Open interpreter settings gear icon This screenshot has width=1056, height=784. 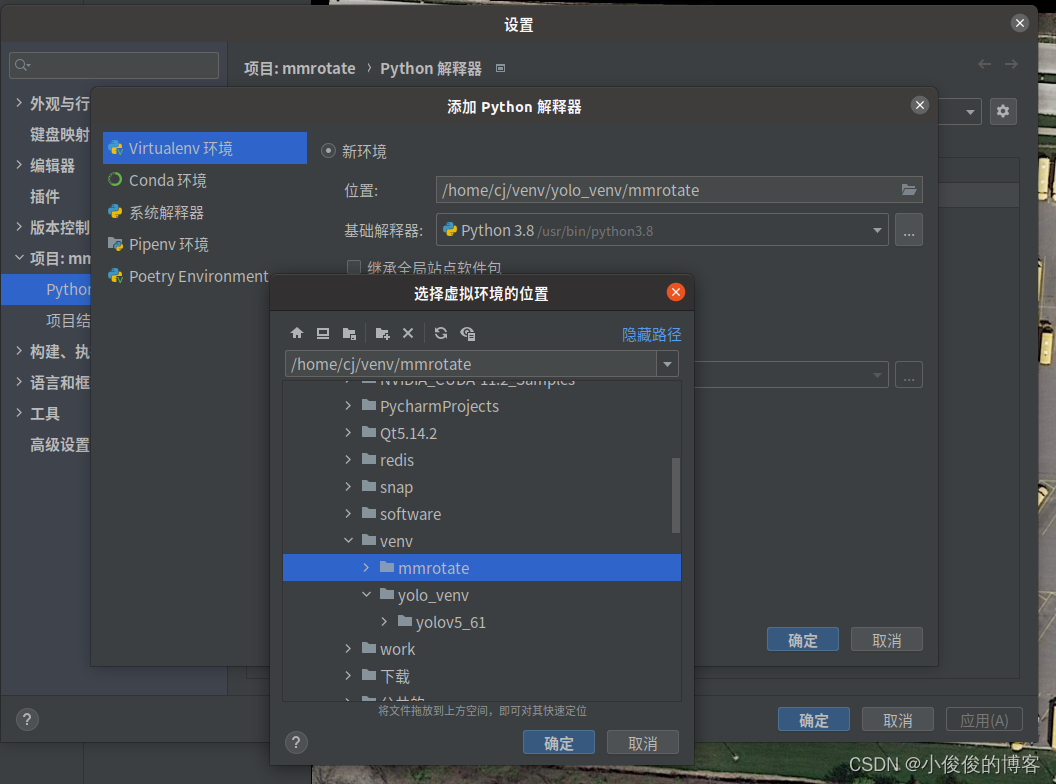pyautogui.click(x=1003, y=111)
